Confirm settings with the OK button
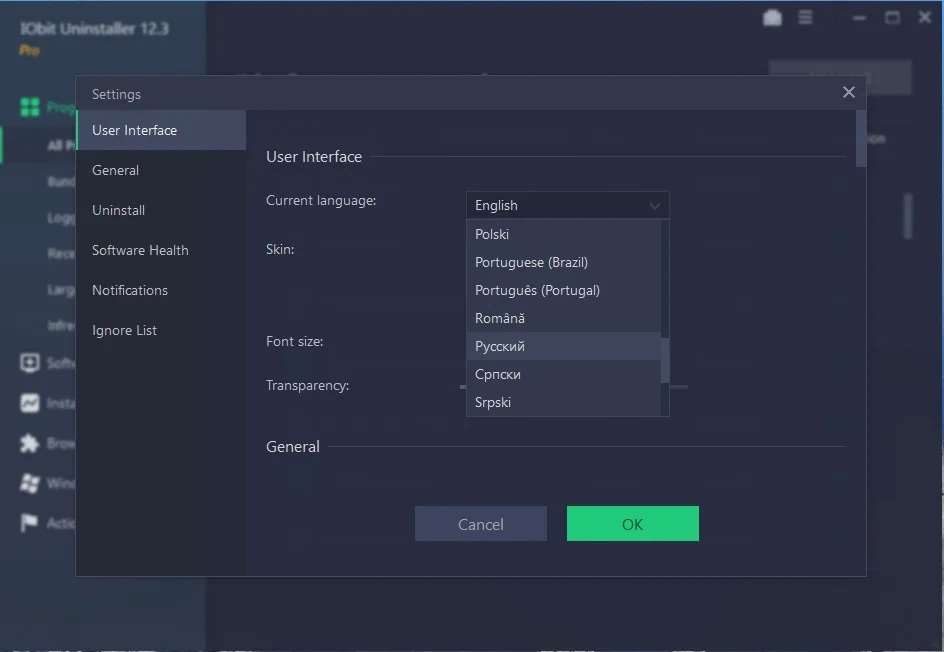 coord(632,524)
